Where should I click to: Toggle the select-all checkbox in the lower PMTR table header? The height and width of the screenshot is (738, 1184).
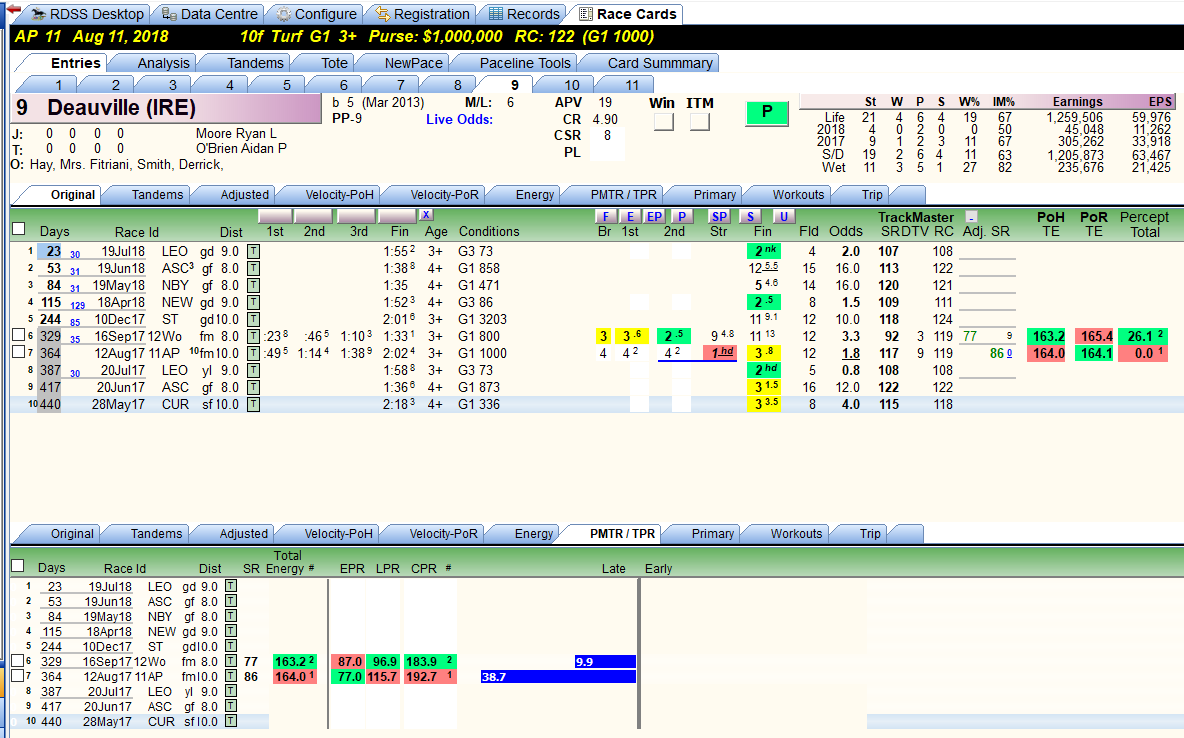click(x=18, y=565)
